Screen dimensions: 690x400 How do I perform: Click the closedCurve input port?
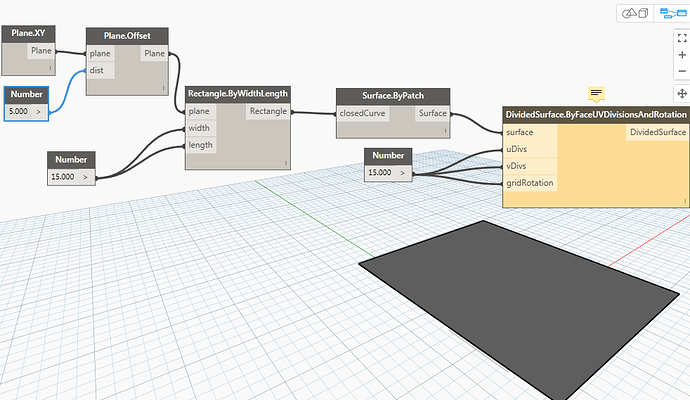[x=362, y=113]
